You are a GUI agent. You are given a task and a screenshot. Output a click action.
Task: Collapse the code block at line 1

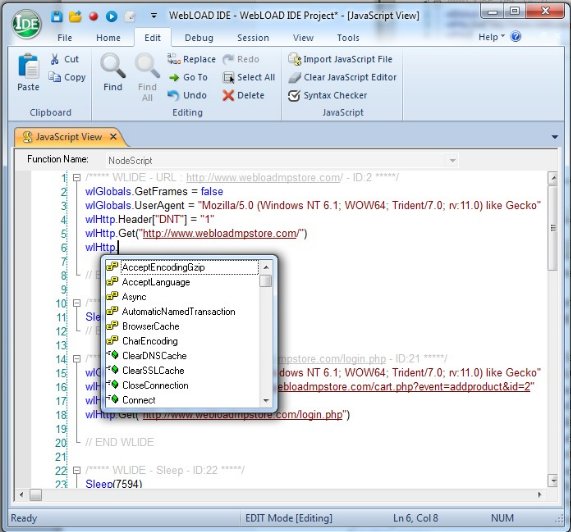click(76, 178)
